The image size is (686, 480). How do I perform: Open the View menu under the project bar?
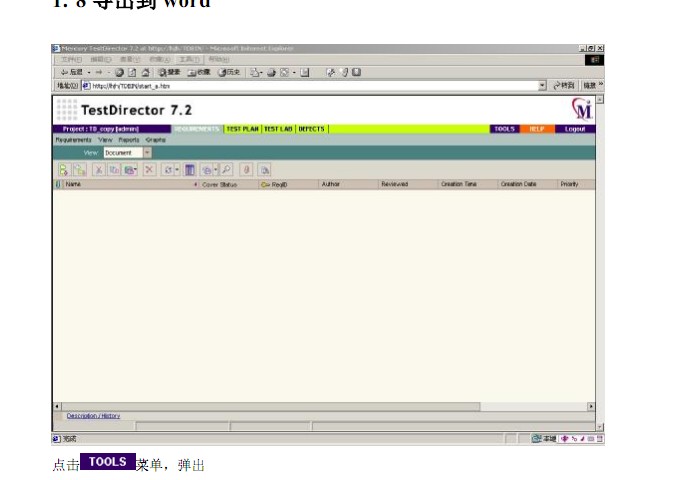pyautogui.click(x=105, y=140)
